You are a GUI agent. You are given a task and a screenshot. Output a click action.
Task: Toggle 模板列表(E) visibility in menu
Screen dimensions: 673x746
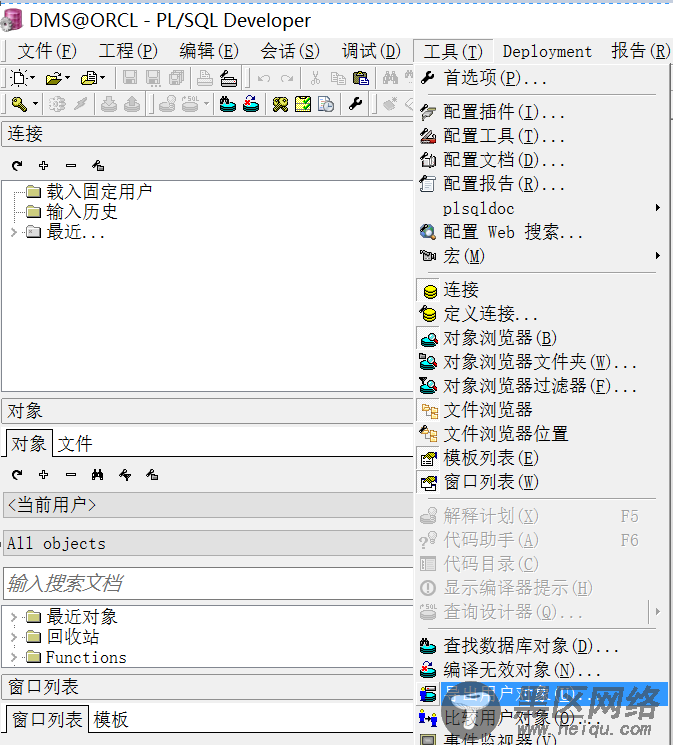(542, 458)
